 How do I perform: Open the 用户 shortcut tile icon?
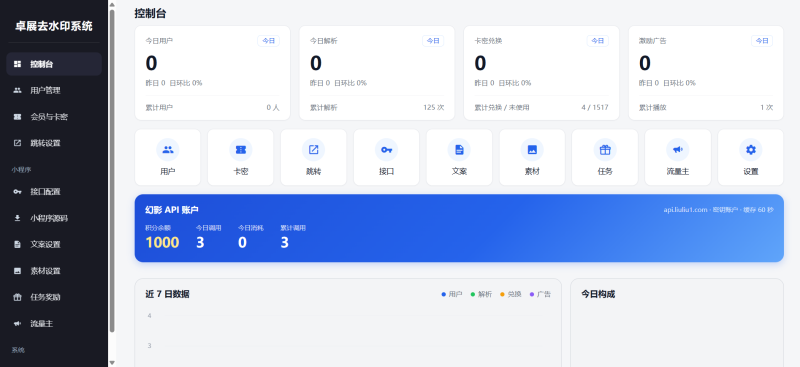(167, 150)
